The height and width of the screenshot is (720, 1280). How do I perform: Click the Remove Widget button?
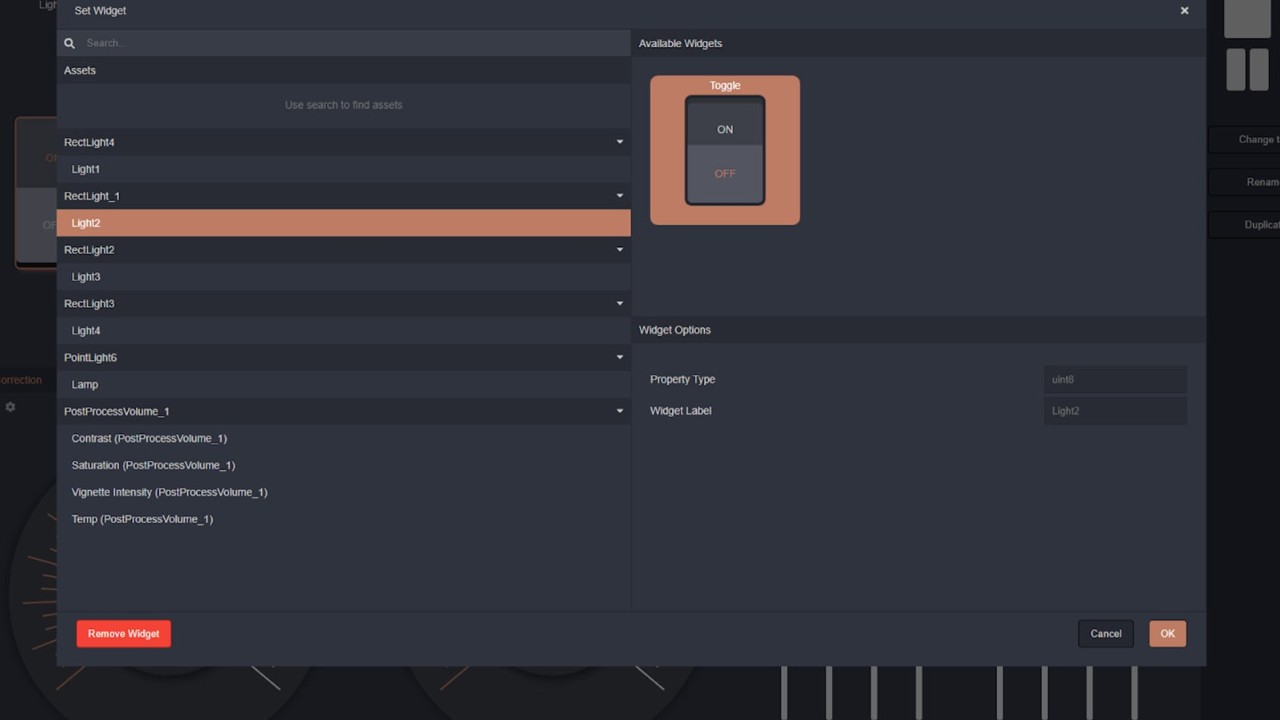coord(124,633)
